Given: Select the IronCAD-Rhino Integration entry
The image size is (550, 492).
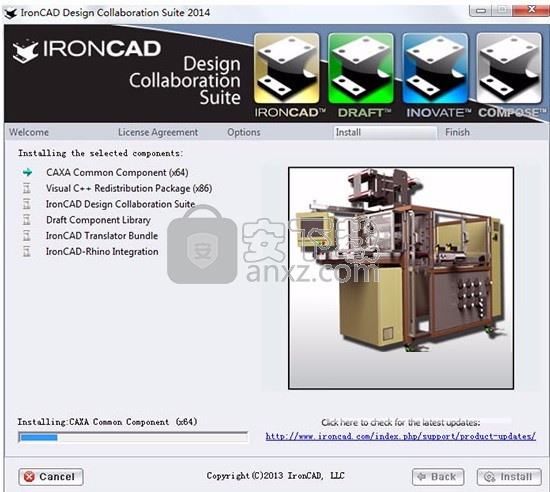Looking at the screenshot, I should (x=102, y=251).
